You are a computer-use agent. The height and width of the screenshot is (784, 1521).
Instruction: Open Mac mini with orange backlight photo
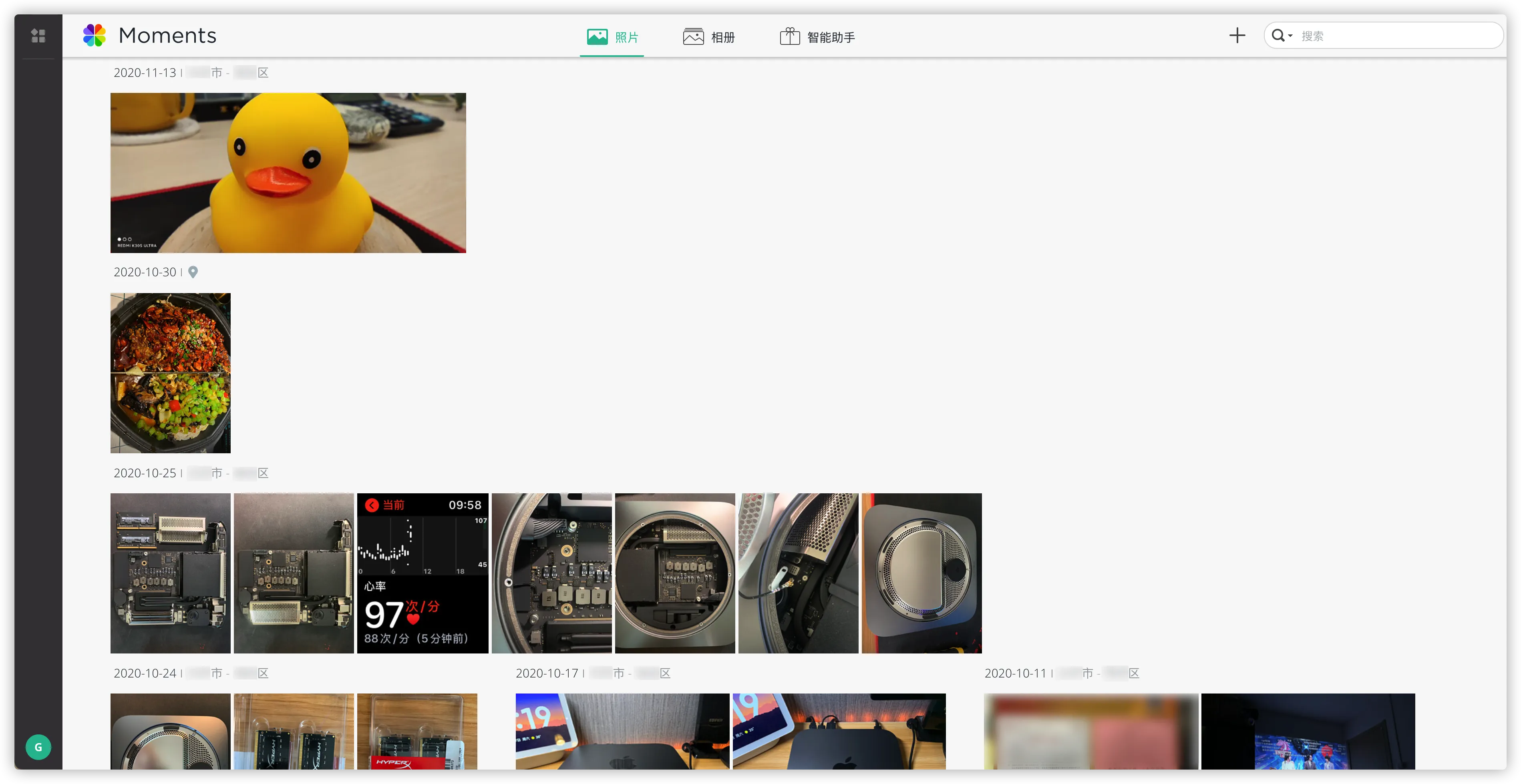click(x=840, y=732)
